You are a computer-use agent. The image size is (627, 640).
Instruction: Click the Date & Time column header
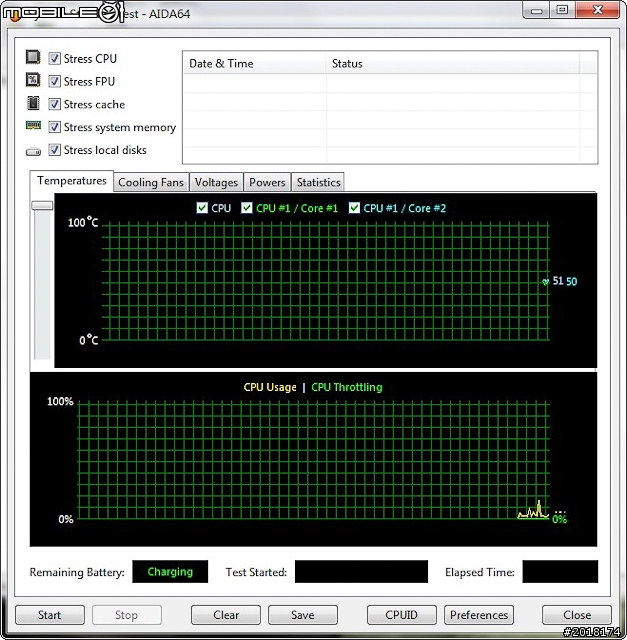(x=255, y=64)
